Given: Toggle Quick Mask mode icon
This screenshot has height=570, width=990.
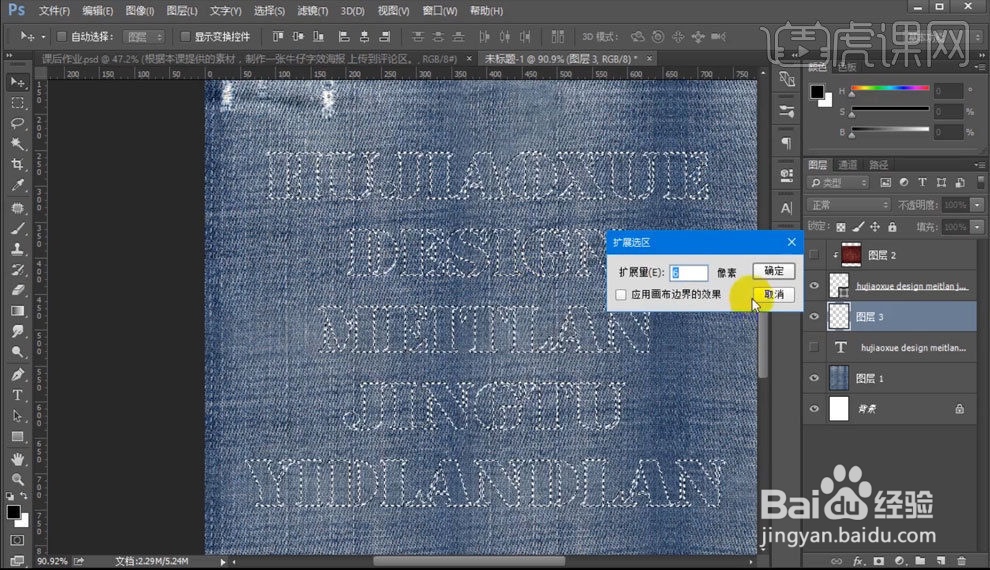Looking at the screenshot, I should [x=17, y=540].
